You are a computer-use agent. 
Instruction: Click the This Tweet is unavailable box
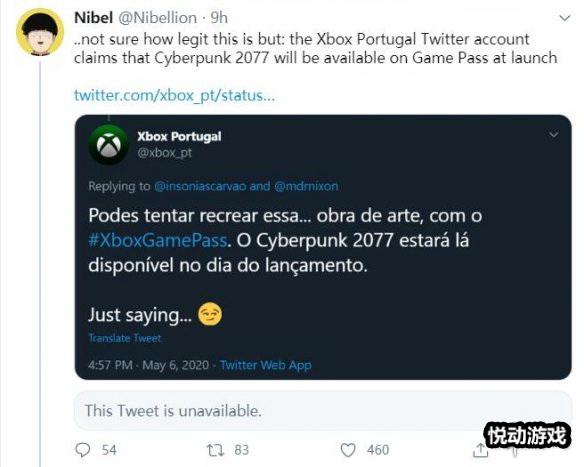pyautogui.click(x=323, y=410)
